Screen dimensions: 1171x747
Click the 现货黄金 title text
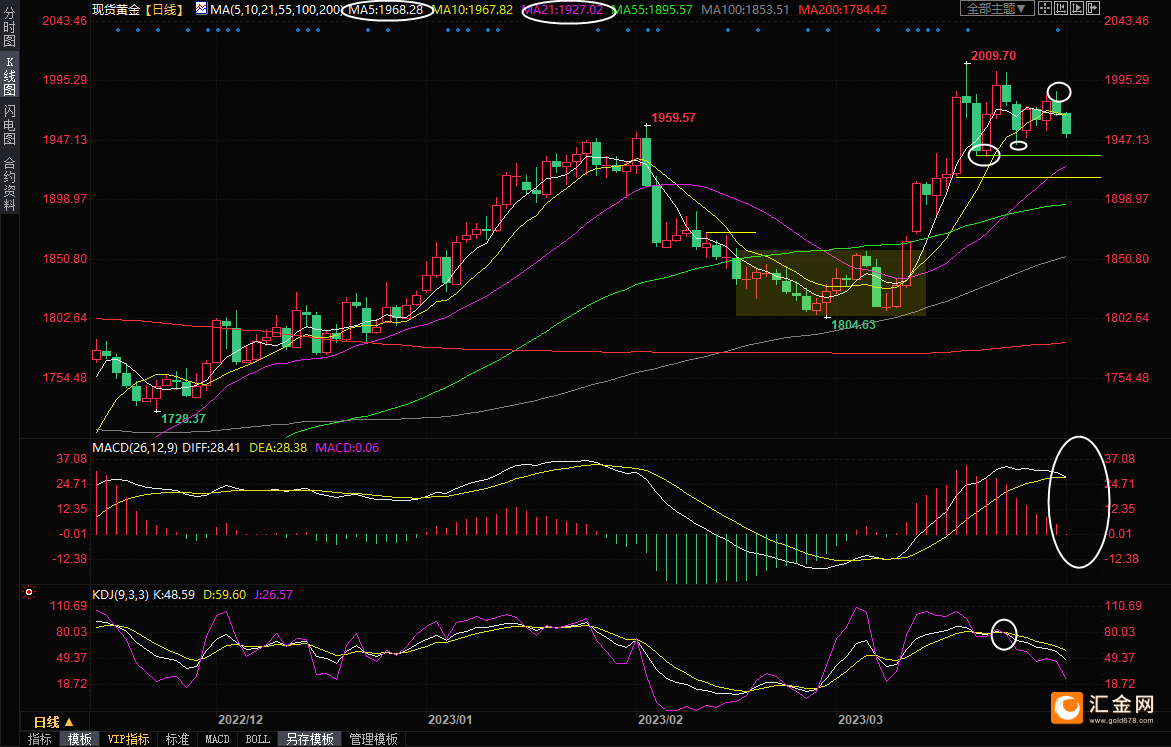[116, 10]
